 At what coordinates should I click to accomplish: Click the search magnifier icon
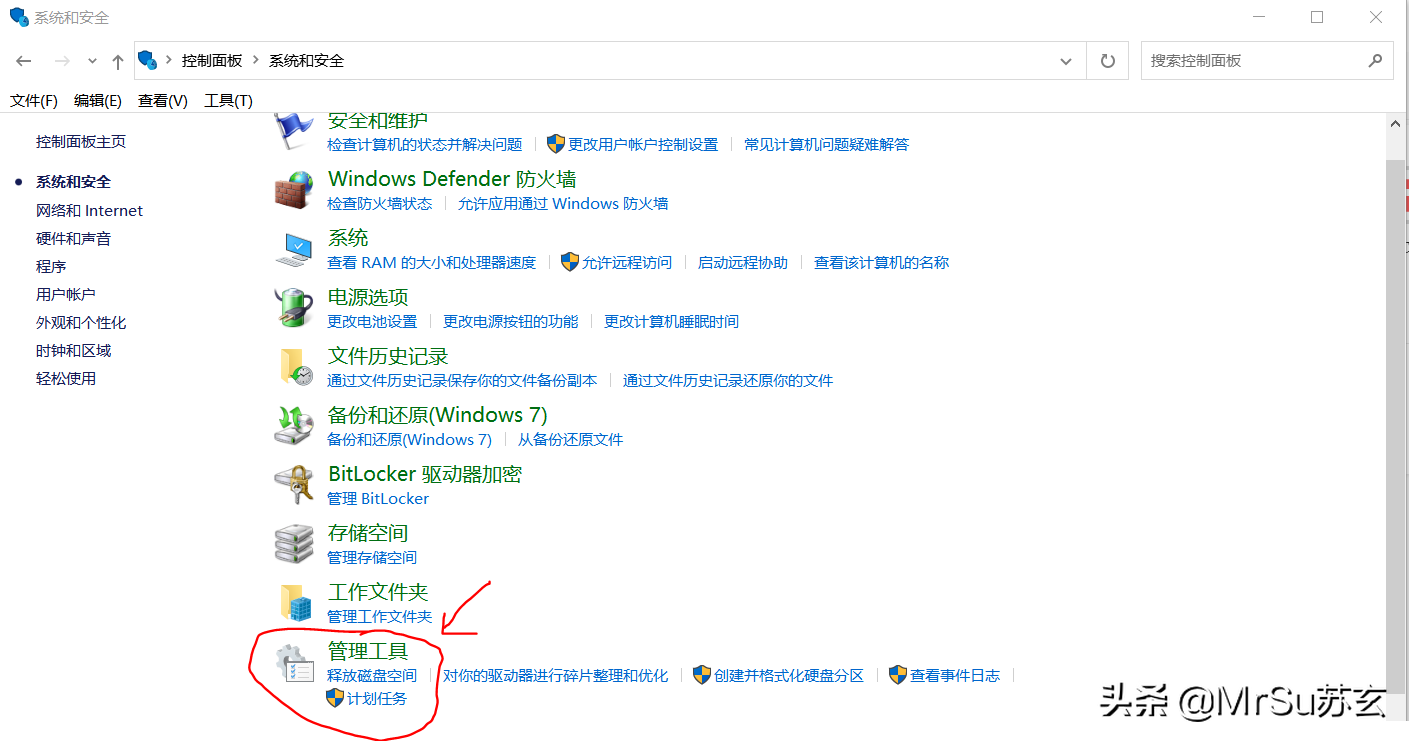[x=1375, y=61]
